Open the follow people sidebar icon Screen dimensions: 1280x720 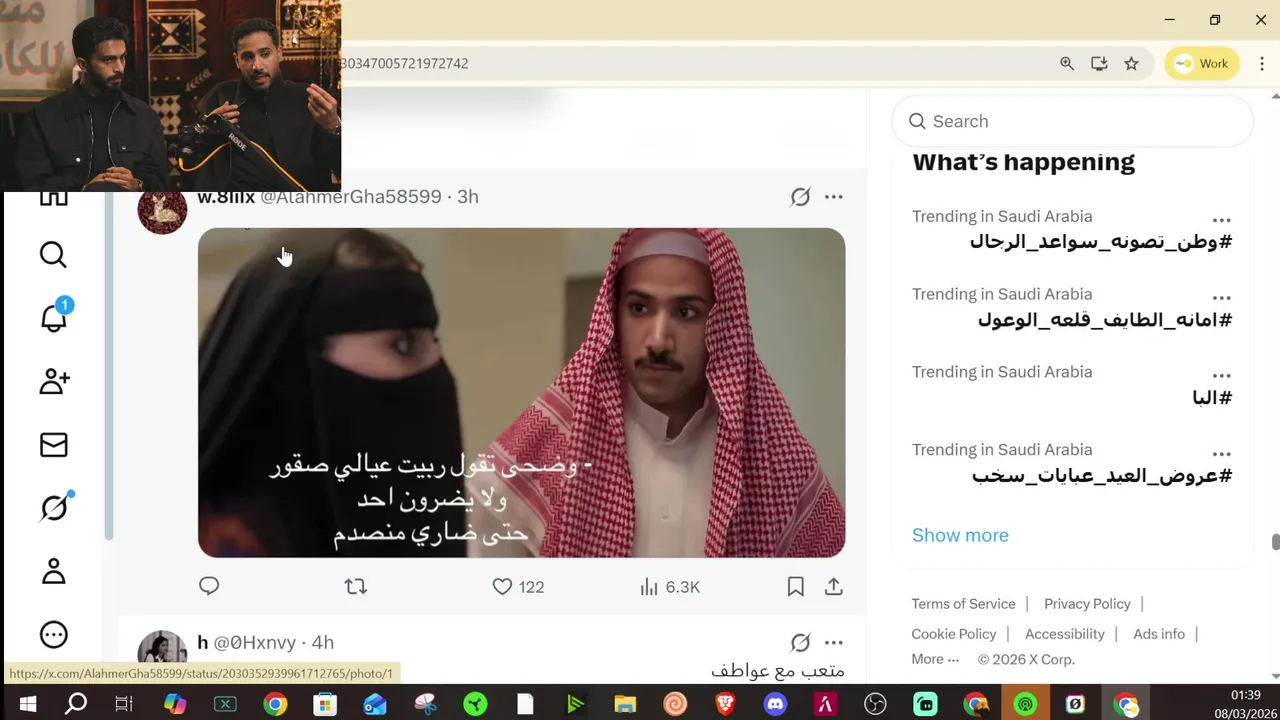(54, 381)
